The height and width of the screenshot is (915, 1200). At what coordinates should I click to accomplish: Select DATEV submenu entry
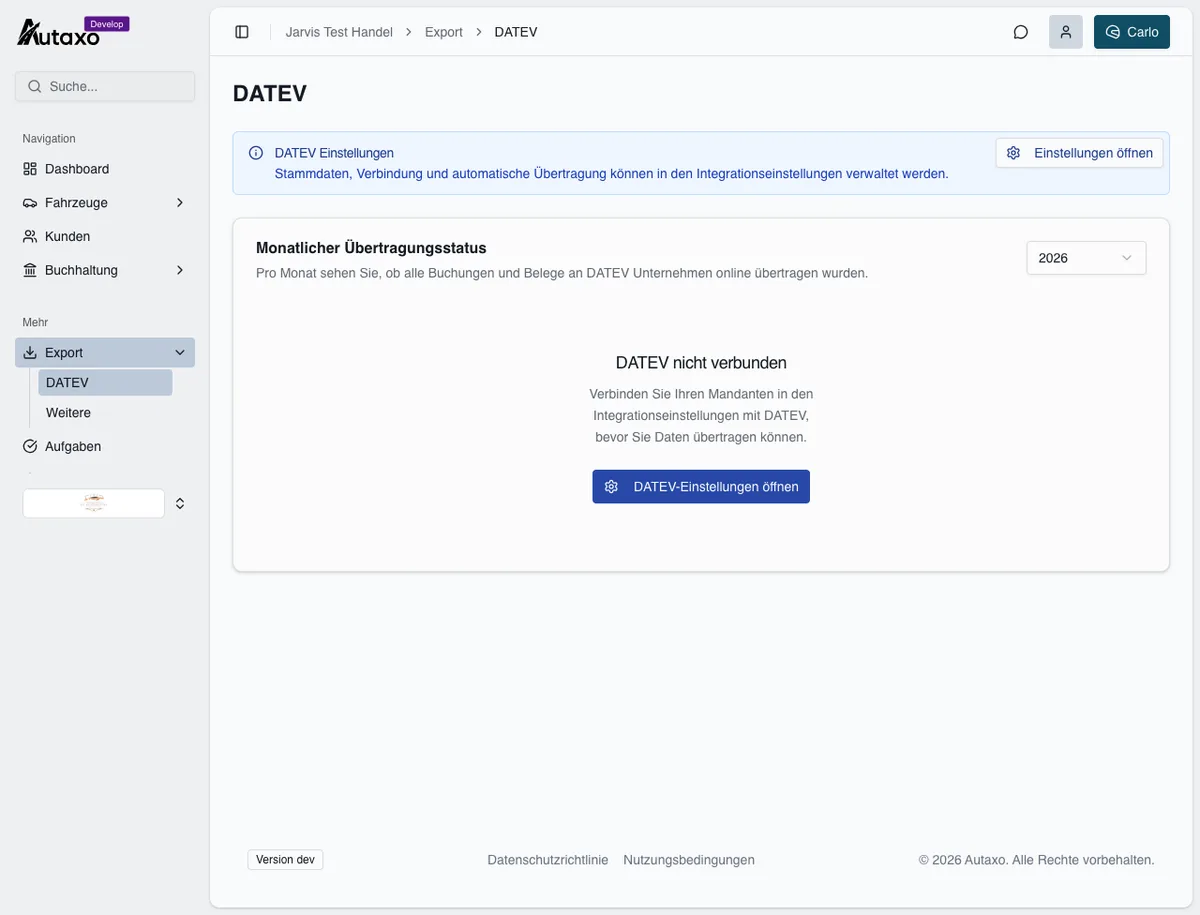pyautogui.click(x=105, y=383)
